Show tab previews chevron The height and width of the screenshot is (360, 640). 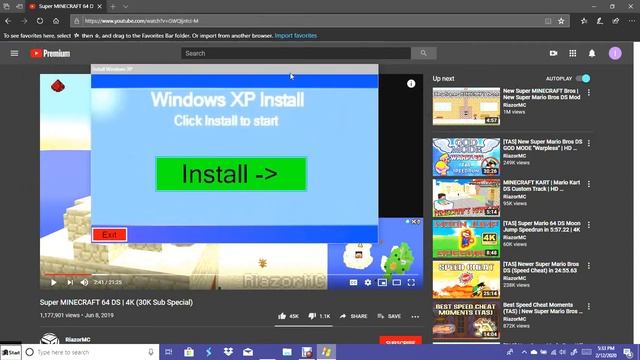pyautogui.click(x=126, y=7)
